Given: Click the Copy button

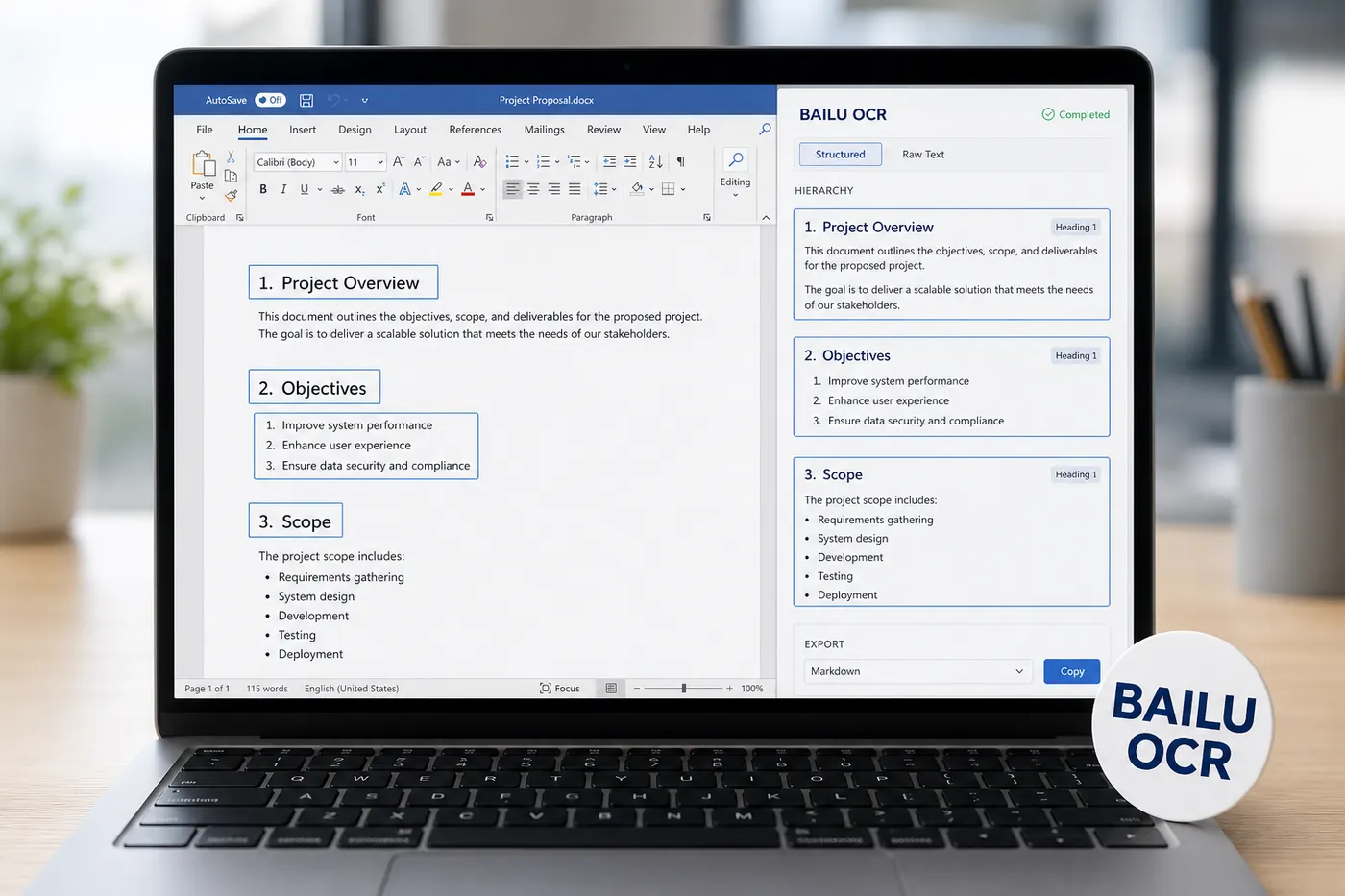Looking at the screenshot, I should (x=1072, y=671).
